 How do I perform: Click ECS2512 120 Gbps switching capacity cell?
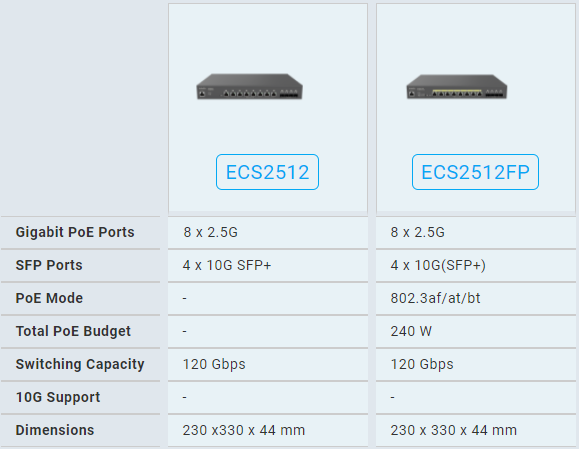pos(268,364)
